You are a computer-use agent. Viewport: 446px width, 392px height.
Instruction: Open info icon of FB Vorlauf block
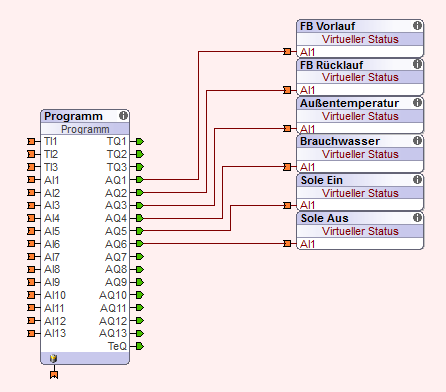417,26
